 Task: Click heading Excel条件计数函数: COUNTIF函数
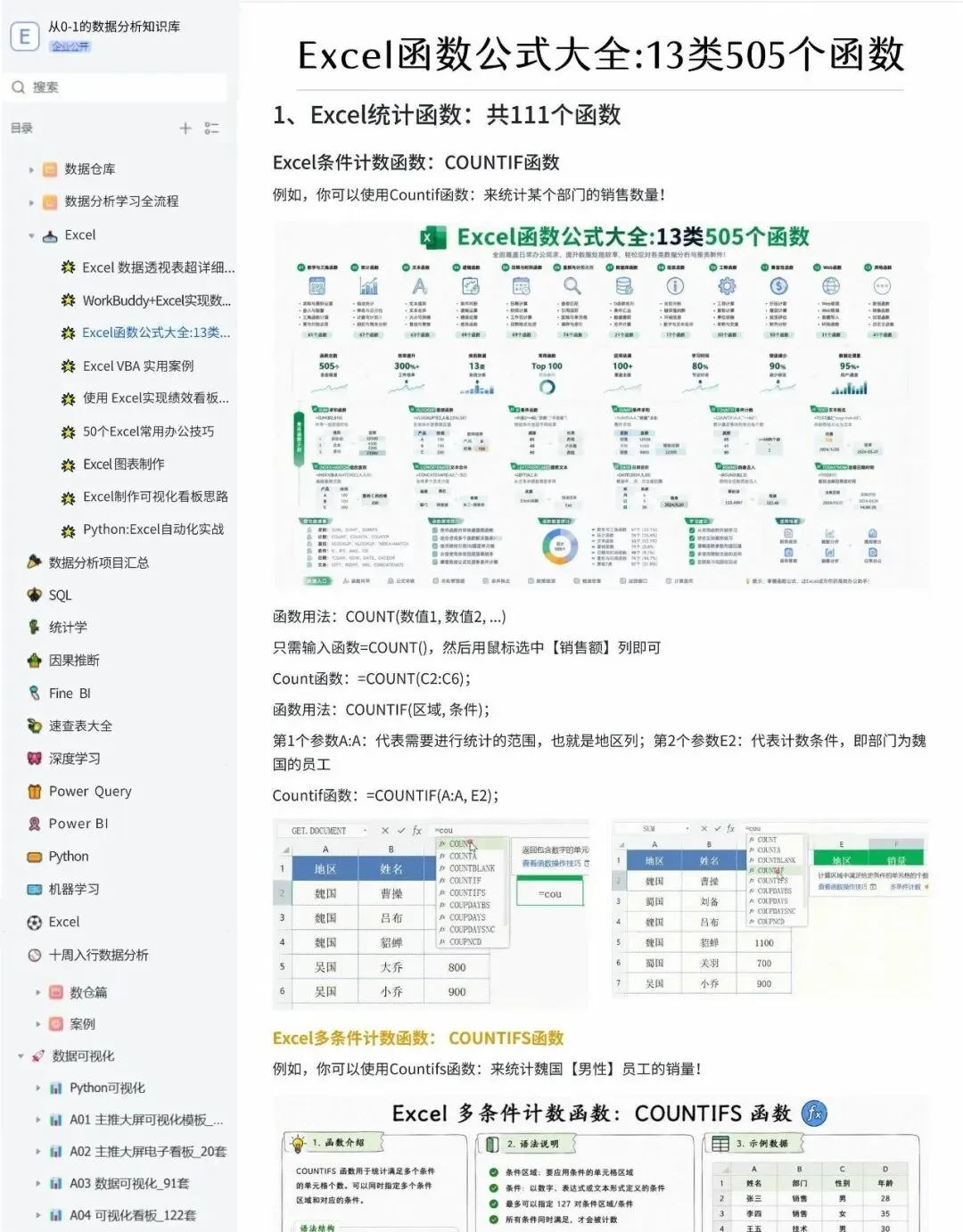pyautogui.click(x=416, y=162)
